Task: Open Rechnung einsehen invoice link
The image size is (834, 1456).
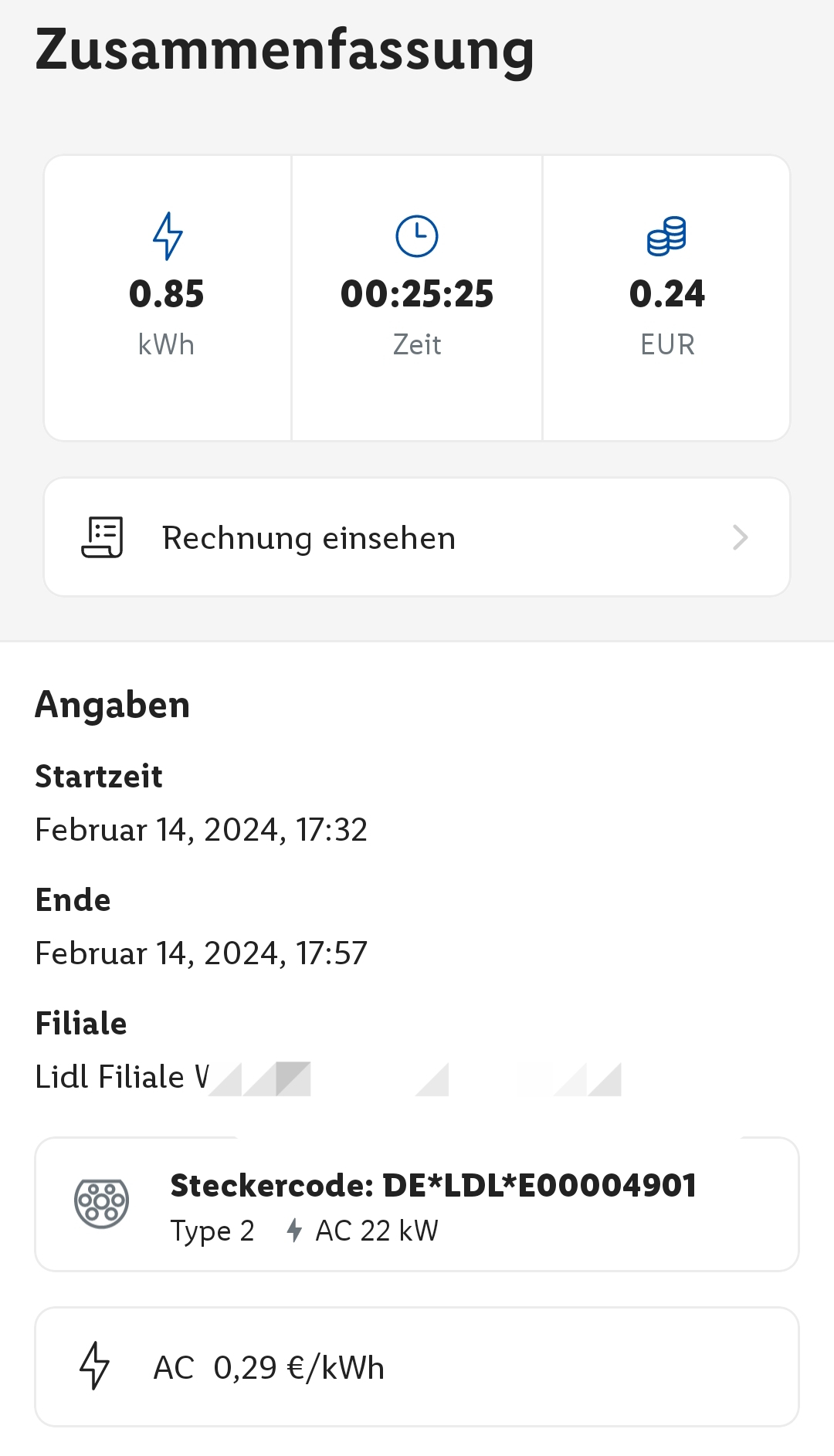Action: 309,538
